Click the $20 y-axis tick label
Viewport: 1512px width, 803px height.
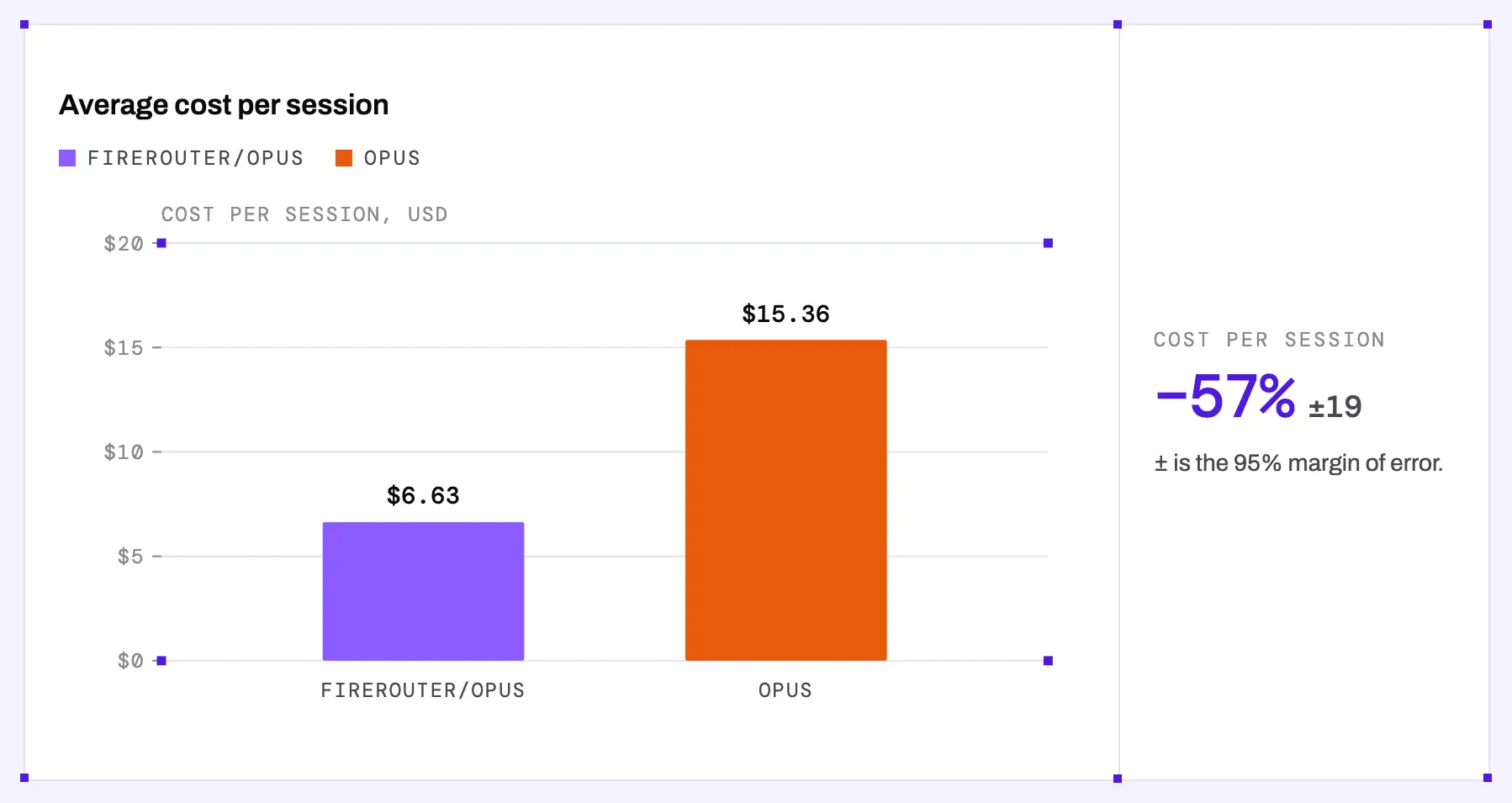point(124,244)
